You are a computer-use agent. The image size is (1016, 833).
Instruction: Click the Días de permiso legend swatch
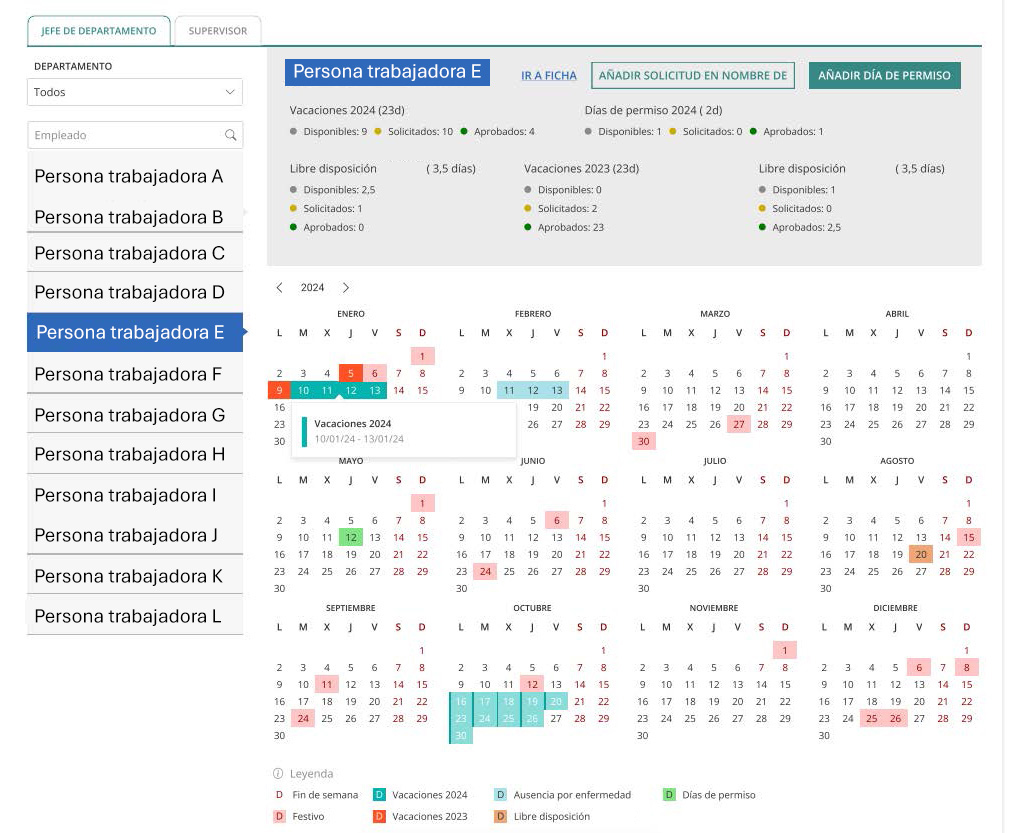tap(669, 795)
